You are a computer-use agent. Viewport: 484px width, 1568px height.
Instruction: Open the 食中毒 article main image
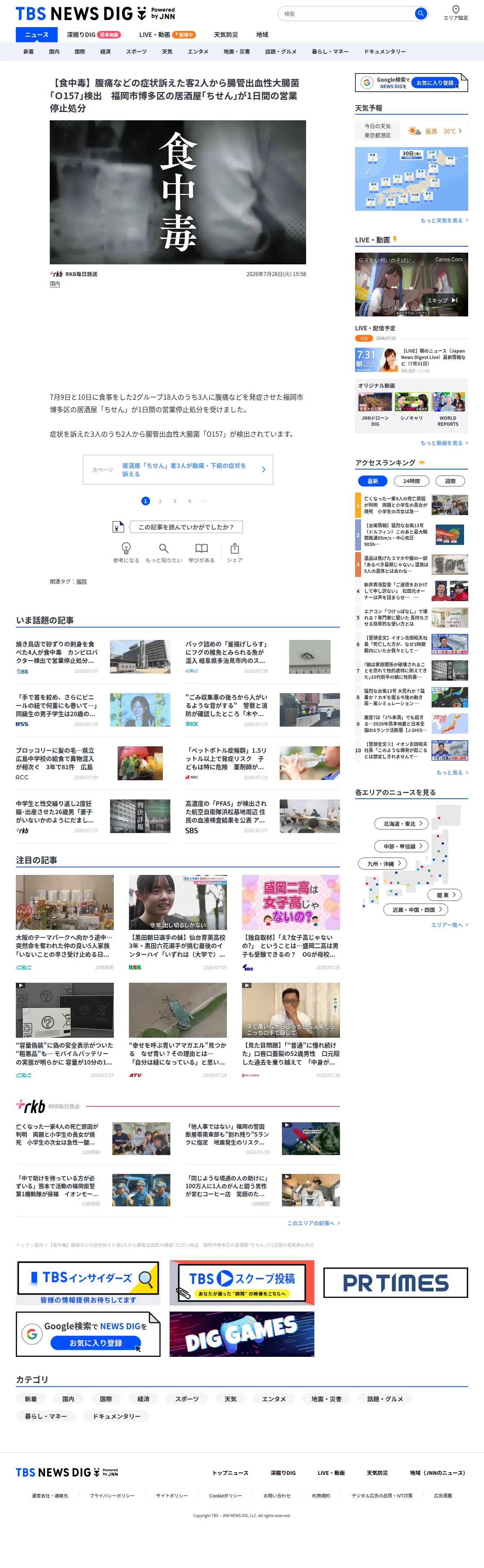coord(178,192)
